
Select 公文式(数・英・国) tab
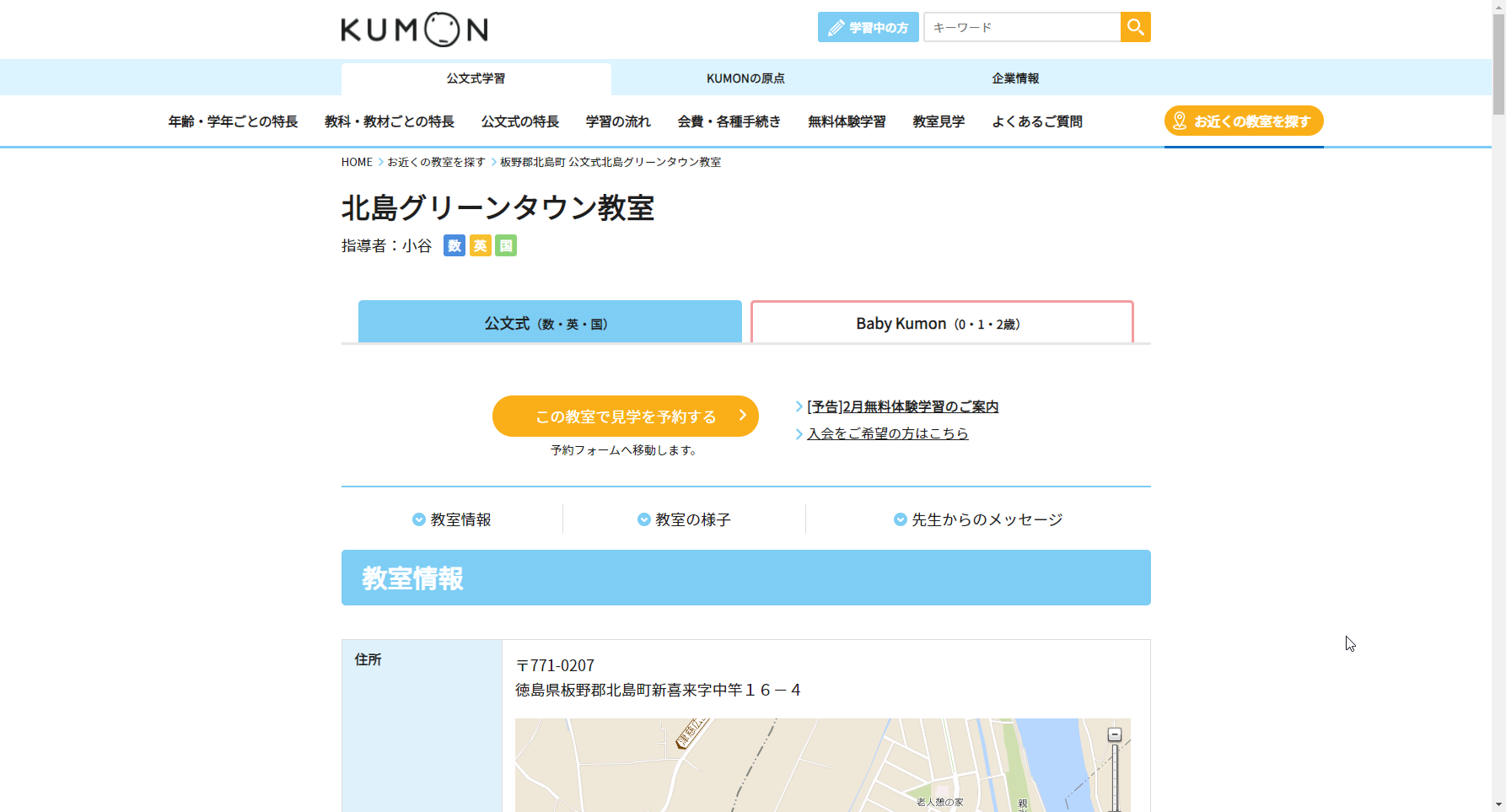tap(550, 322)
